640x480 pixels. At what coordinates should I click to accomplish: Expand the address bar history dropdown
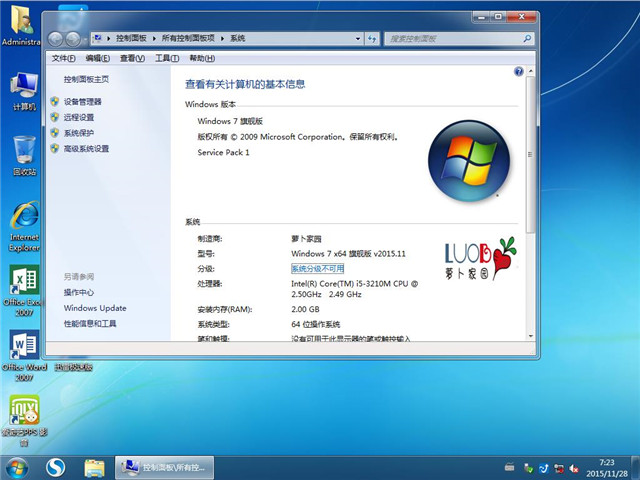(x=358, y=39)
